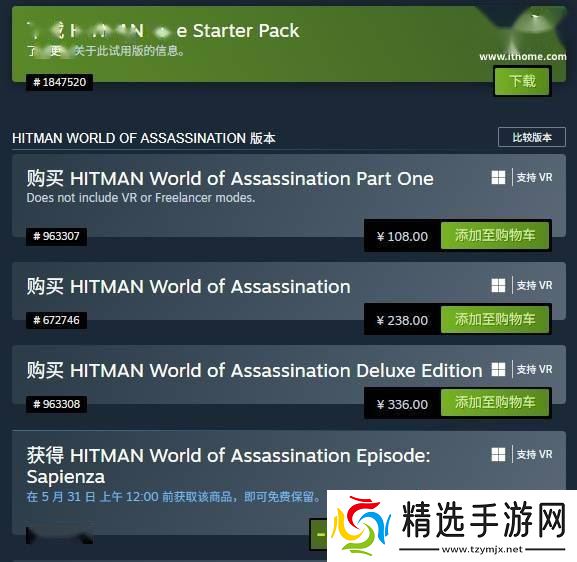Screen dimensions: 577x562
Task: Add World of Assassination ¥238.00 to cart
Action: [495, 319]
